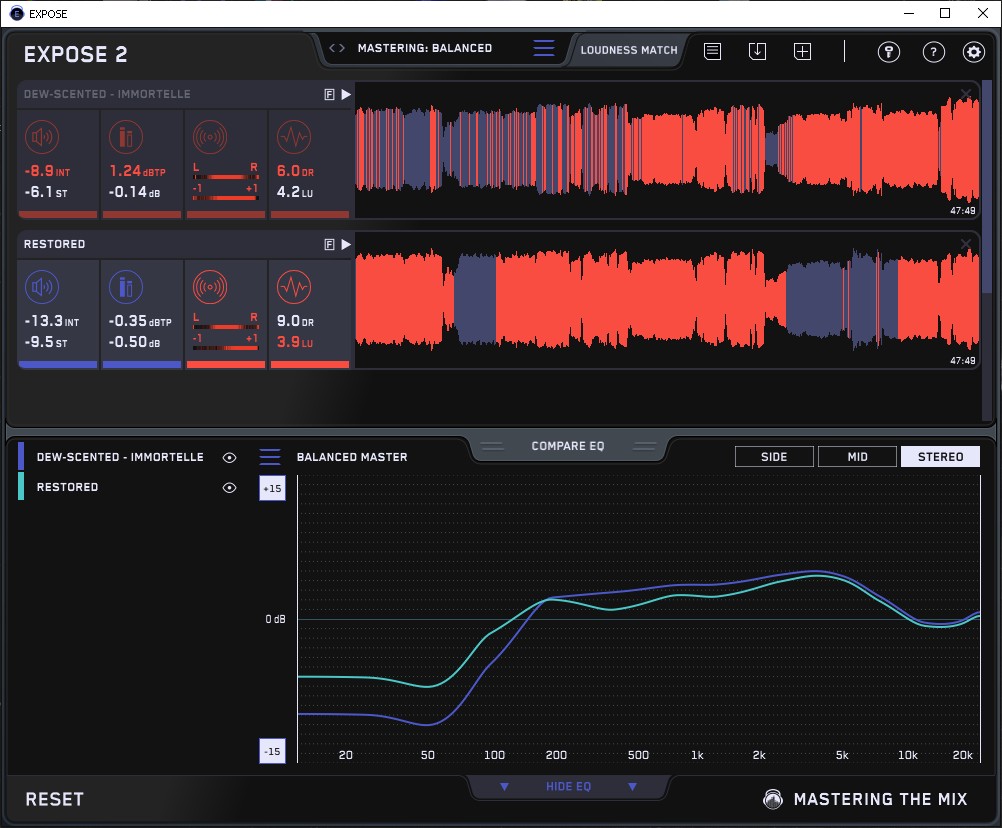Image resolution: width=1002 pixels, height=828 pixels.
Task: Click the help question mark icon
Action: click(933, 52)
